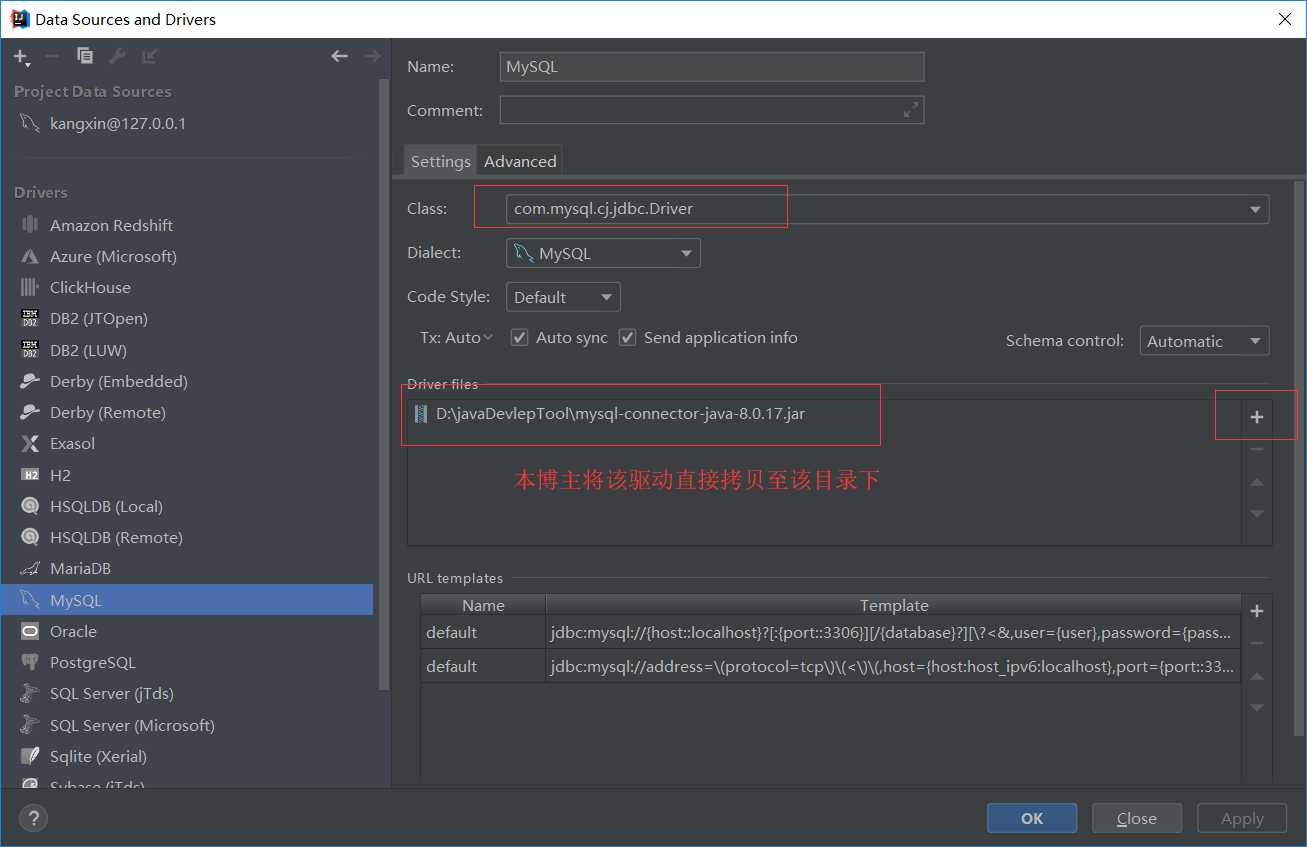Click the Close button at bottom
The image size is (1307, 847).
(x=1137, y=818)
